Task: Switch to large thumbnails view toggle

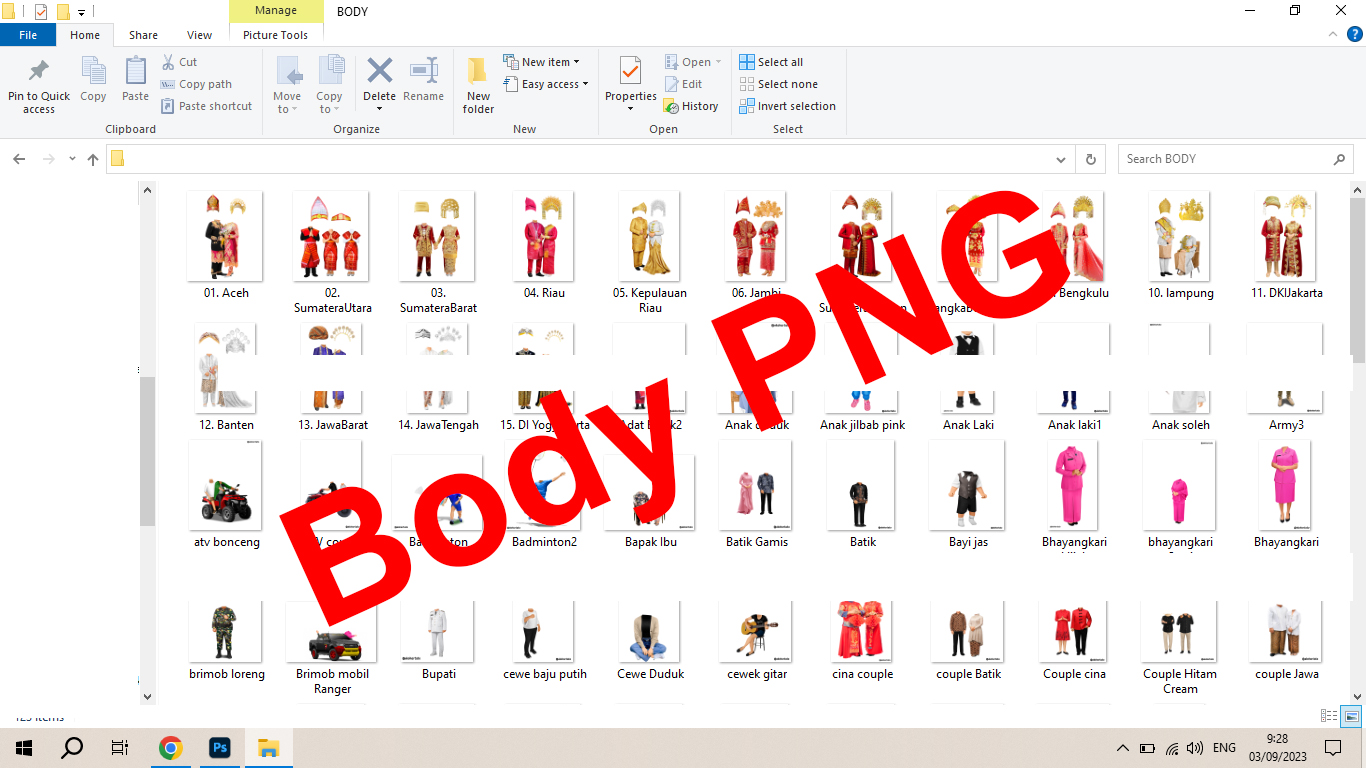Action: coord(1351,716)
